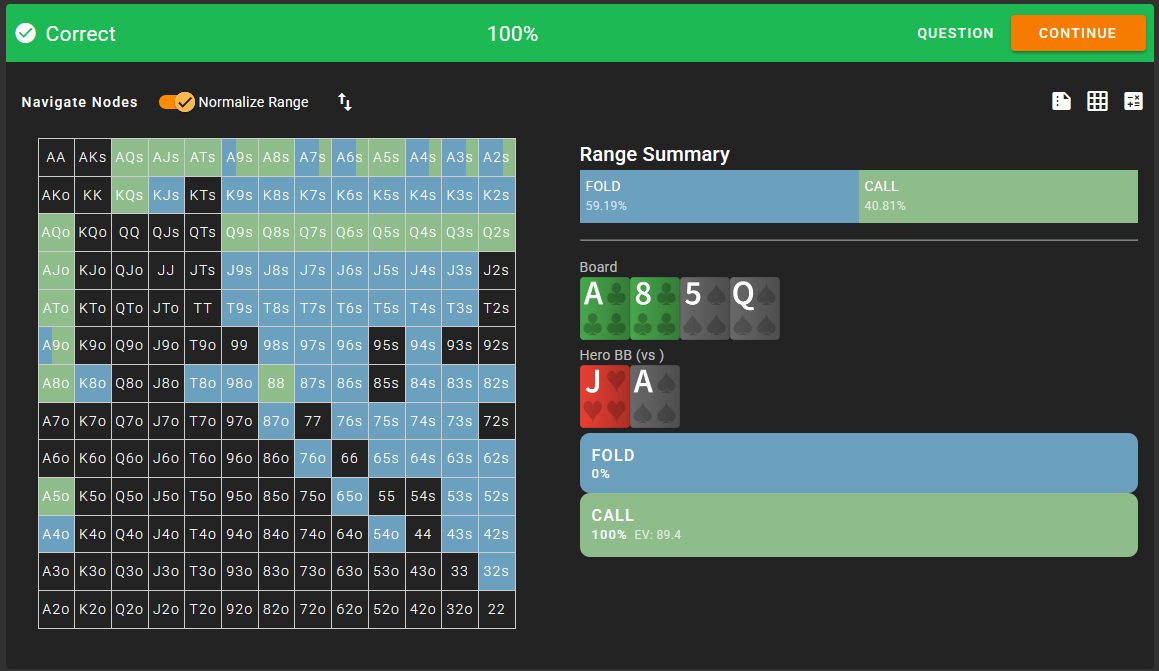Open the notes document icon

(1061, 101)
